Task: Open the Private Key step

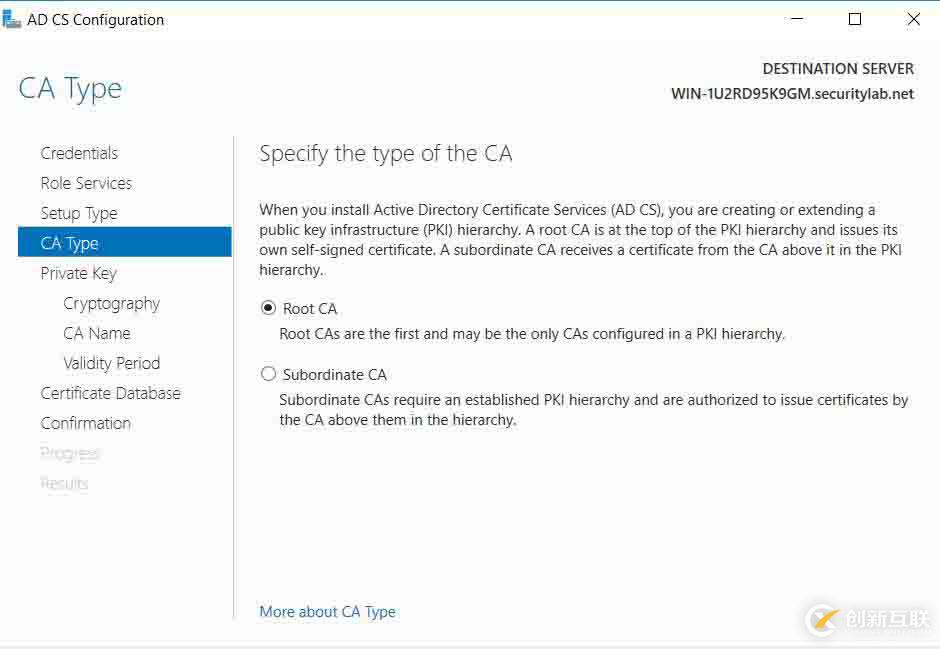Action: coord(78,273)
